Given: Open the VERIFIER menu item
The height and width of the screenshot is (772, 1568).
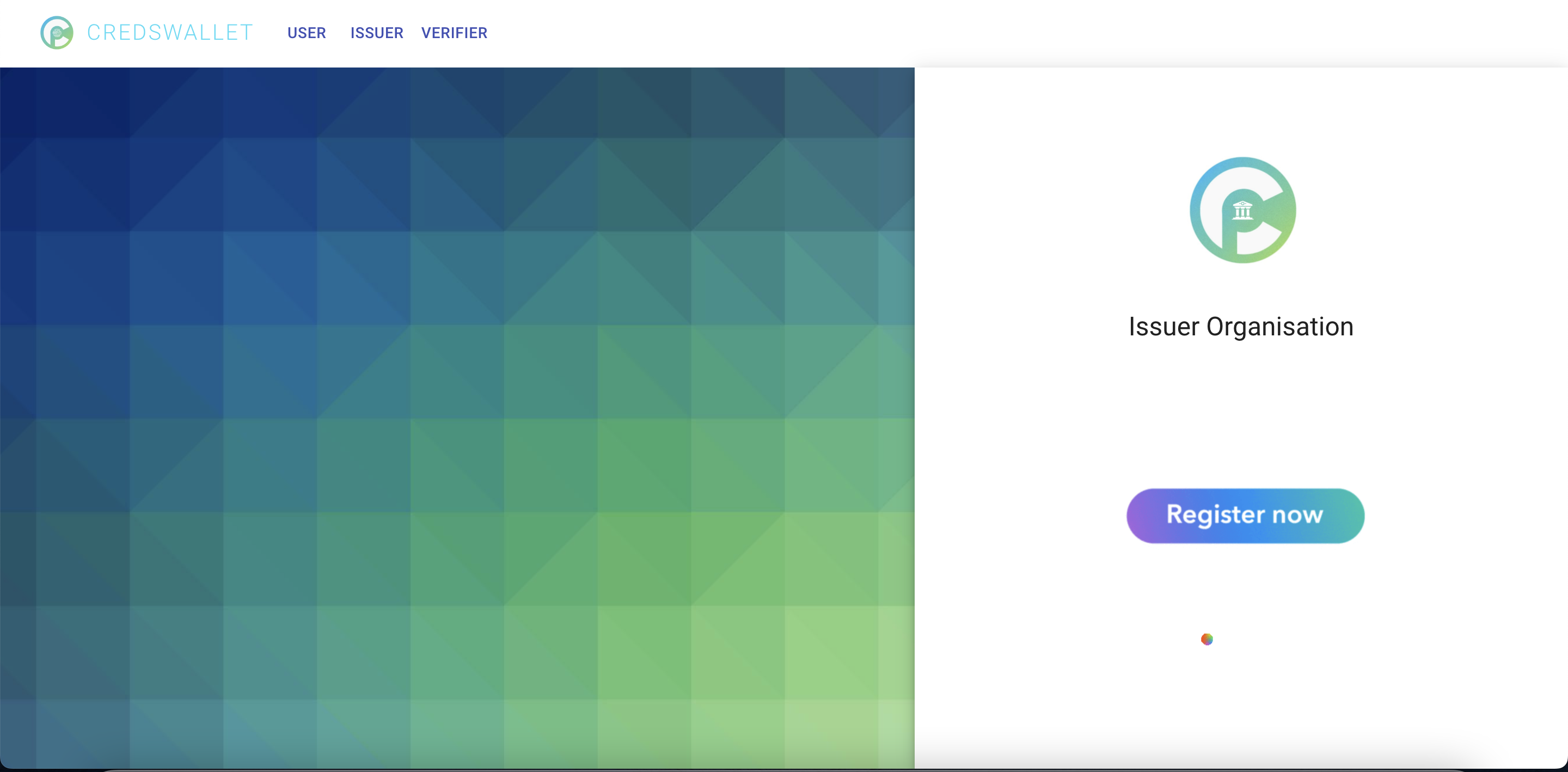Looking at the screenshot, I should tap(454, 33).
